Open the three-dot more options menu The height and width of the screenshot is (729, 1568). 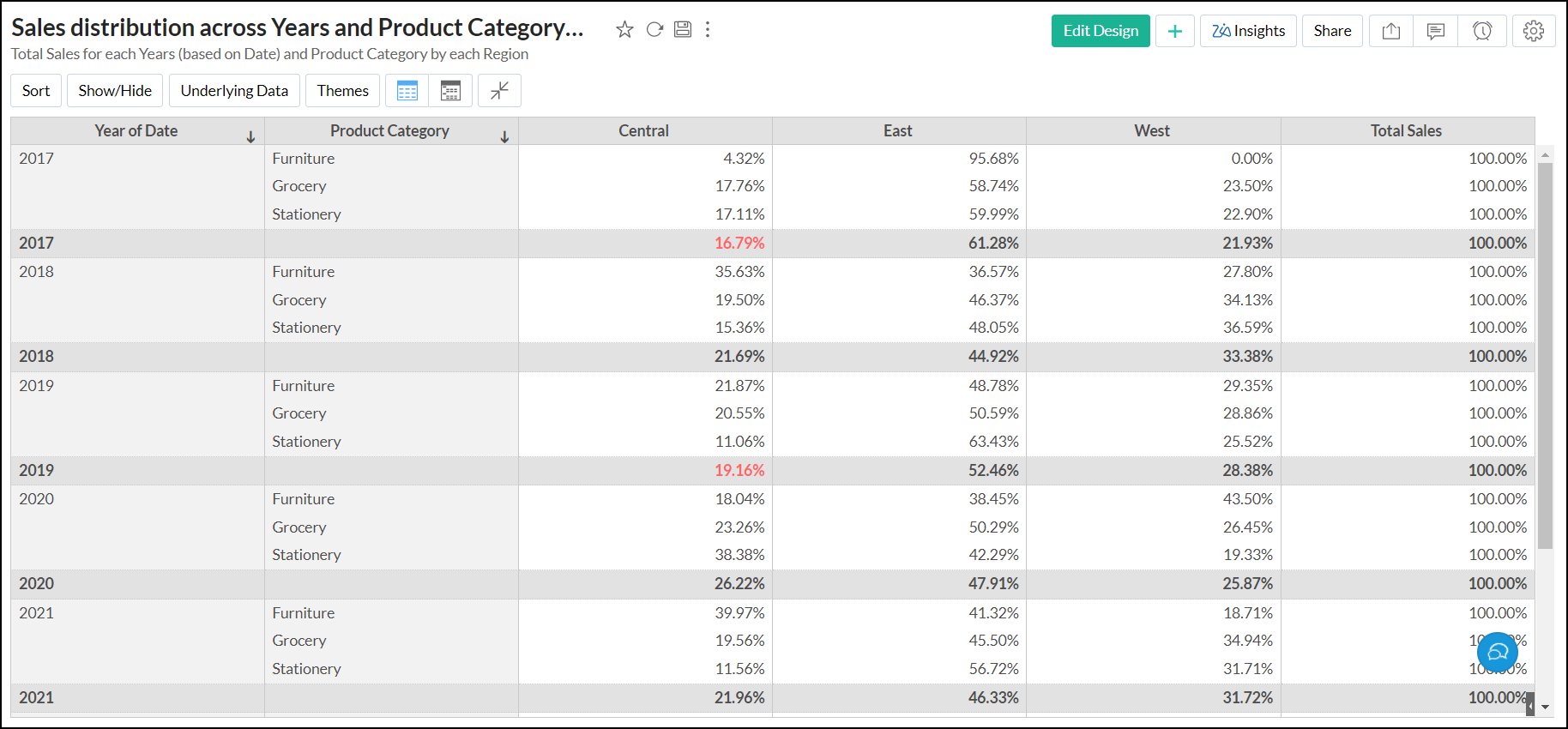click(708, 30)
